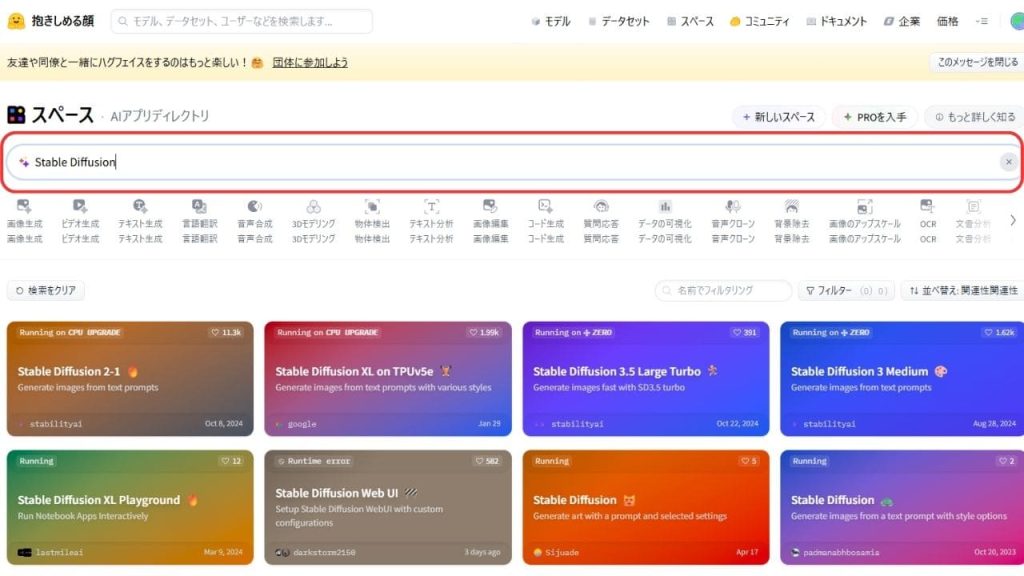Open the Stable Diffusion XL Playground card
The width and height of the screenshot is (1024, 576).
point(130,507)
